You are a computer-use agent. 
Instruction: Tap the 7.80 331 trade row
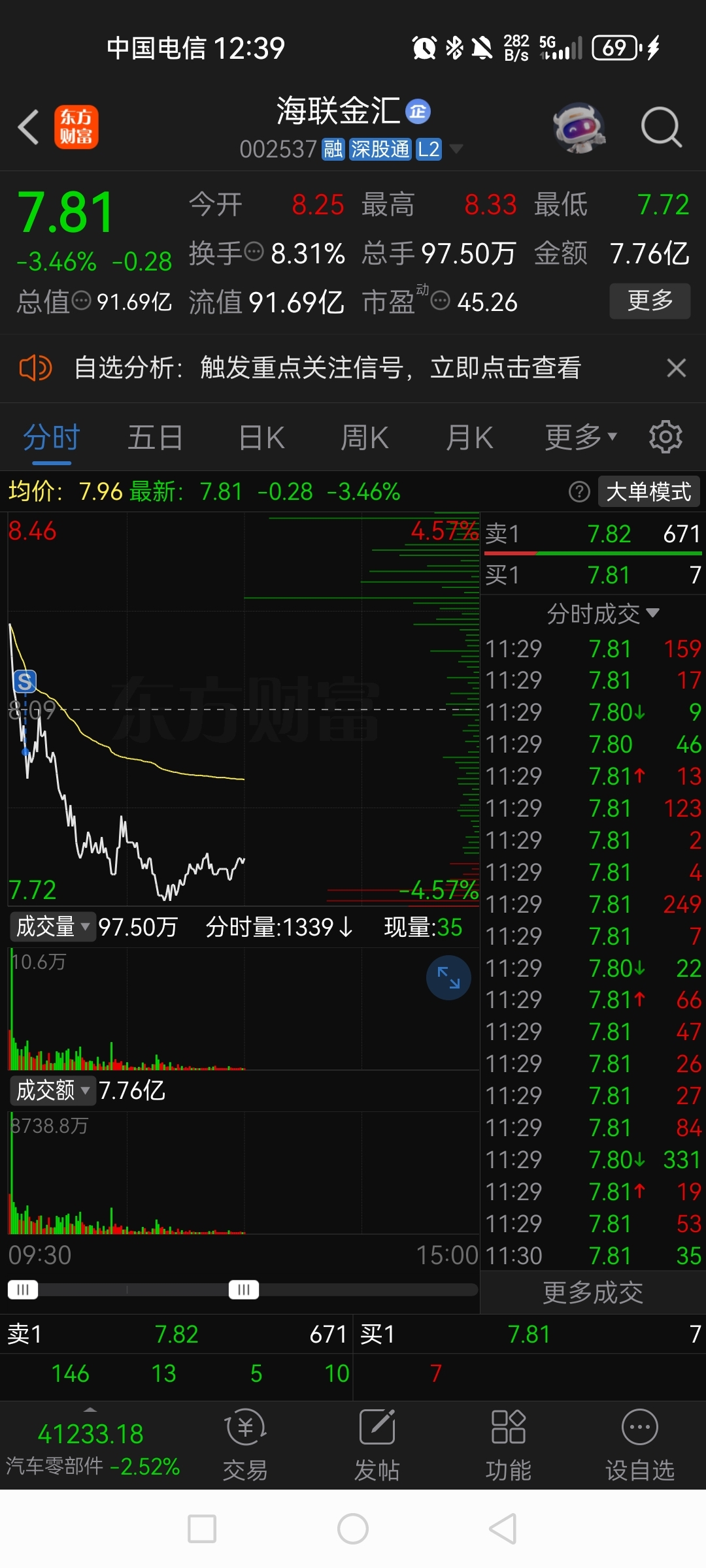(x=593, y=1160)
